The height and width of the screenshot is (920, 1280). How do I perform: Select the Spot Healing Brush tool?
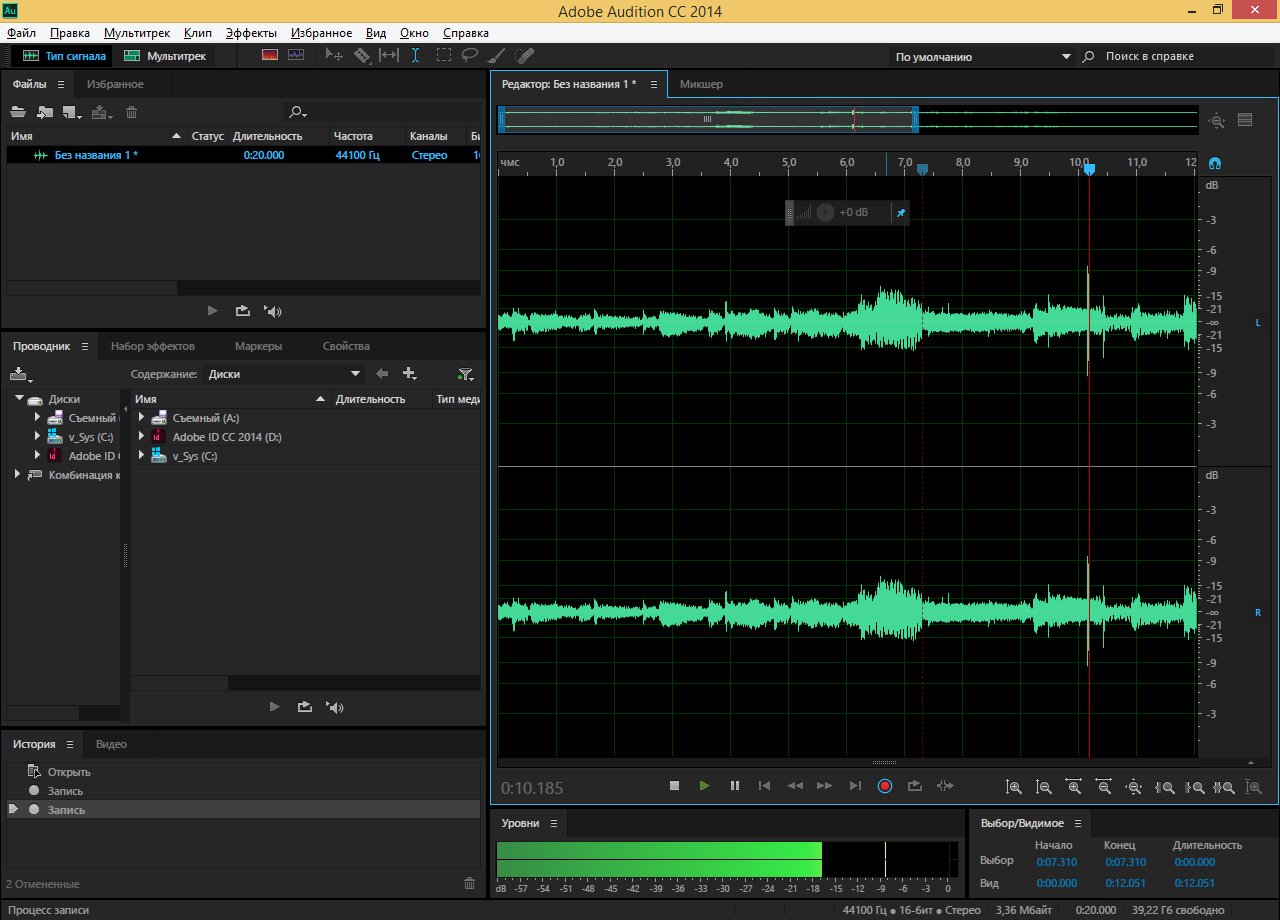click(524, 56)
